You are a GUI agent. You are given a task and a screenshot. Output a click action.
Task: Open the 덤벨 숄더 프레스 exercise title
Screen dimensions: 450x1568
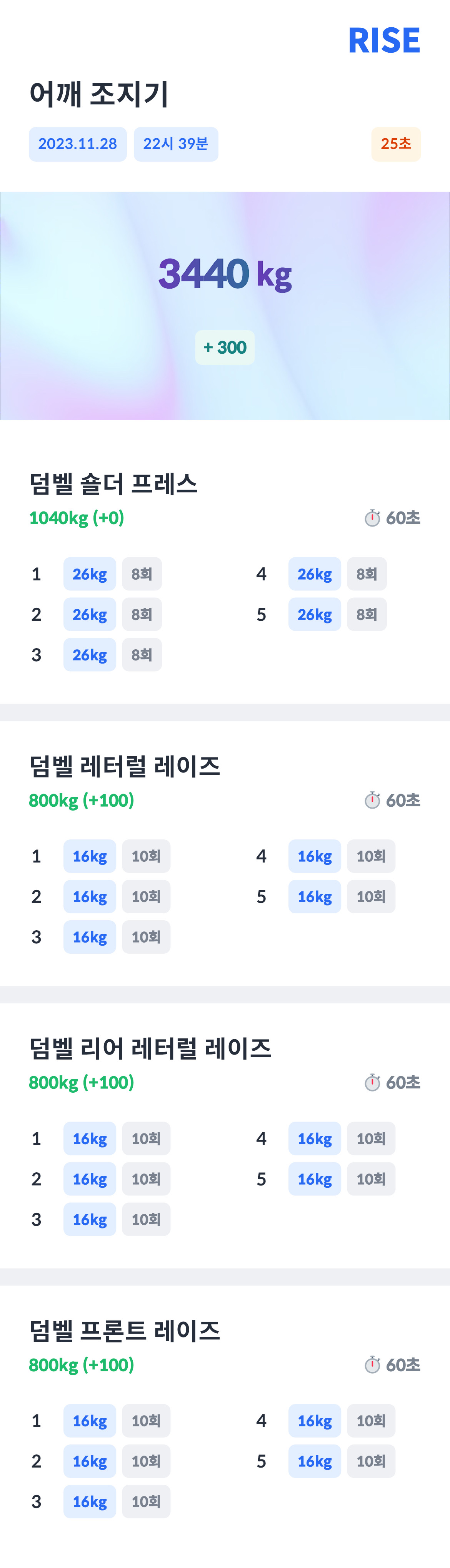tap(114, 485)
